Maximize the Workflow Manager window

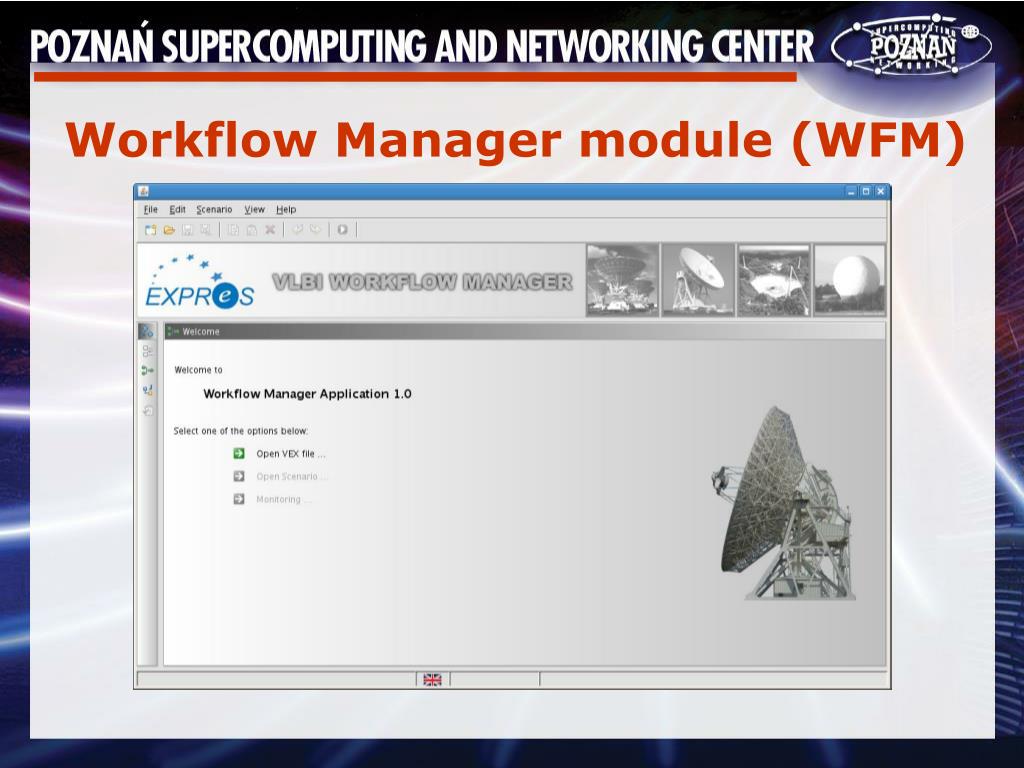coord(866,191)
